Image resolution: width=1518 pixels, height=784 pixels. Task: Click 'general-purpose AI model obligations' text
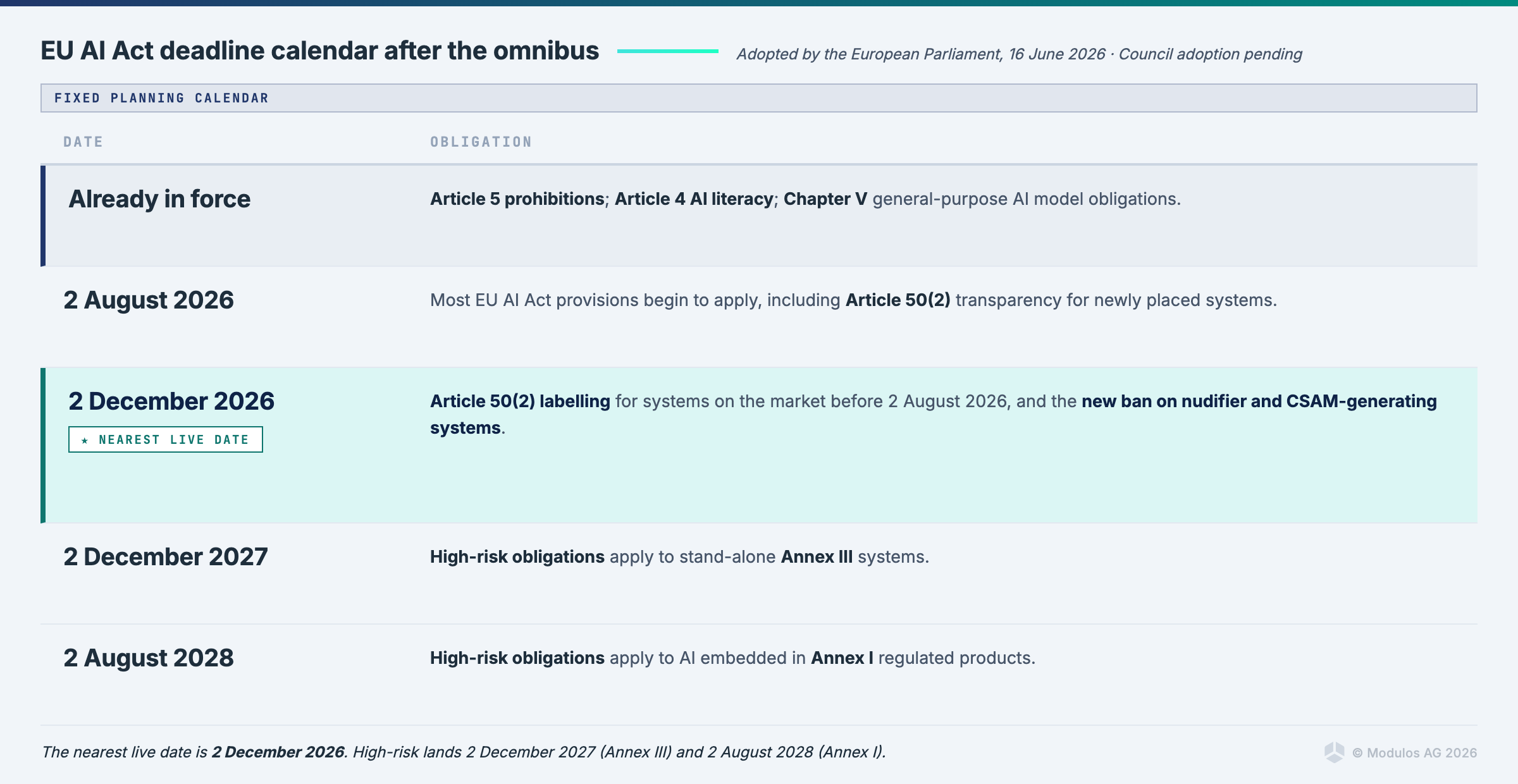coord(1027,199)
